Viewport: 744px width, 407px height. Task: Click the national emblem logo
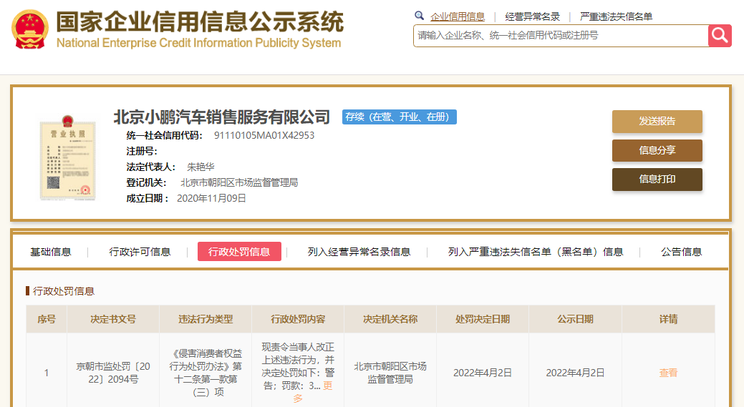pyautogui.click(x=27, y=30)
